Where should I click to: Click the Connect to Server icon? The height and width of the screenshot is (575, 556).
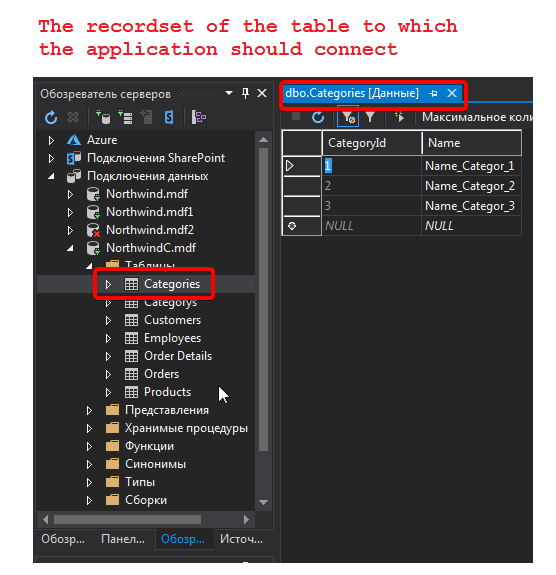tap(125, 117)
